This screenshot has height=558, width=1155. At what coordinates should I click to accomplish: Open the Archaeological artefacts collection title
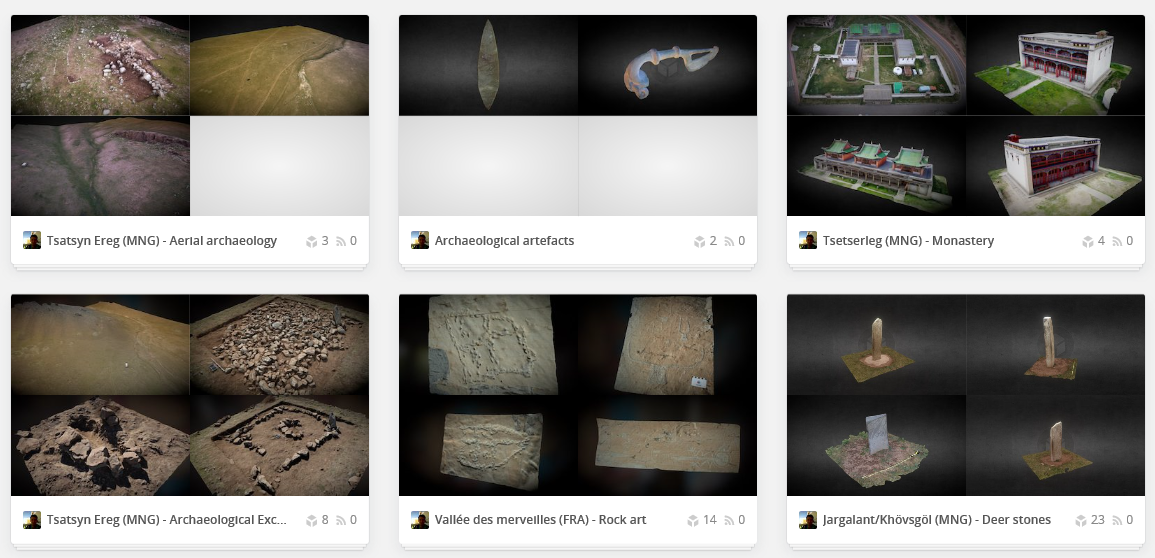505,241
